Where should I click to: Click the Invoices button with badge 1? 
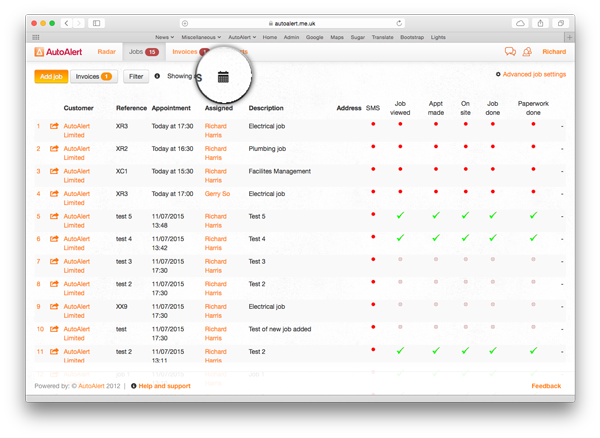[94, 77]
